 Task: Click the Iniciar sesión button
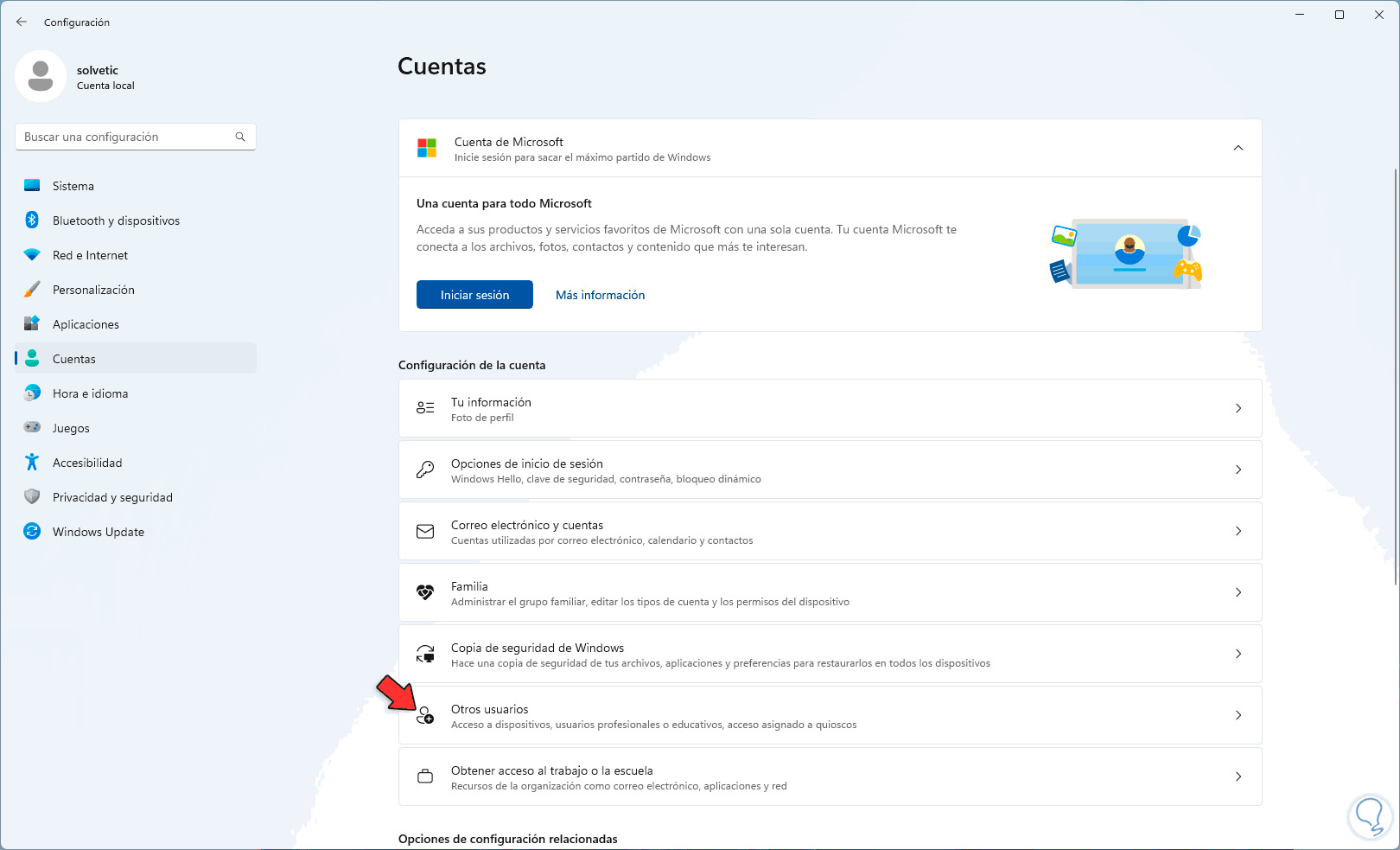click(x=474, y=295)
